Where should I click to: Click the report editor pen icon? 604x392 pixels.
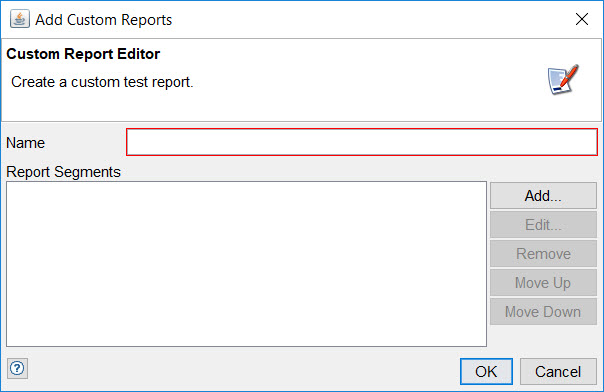[x=563, y=79]
